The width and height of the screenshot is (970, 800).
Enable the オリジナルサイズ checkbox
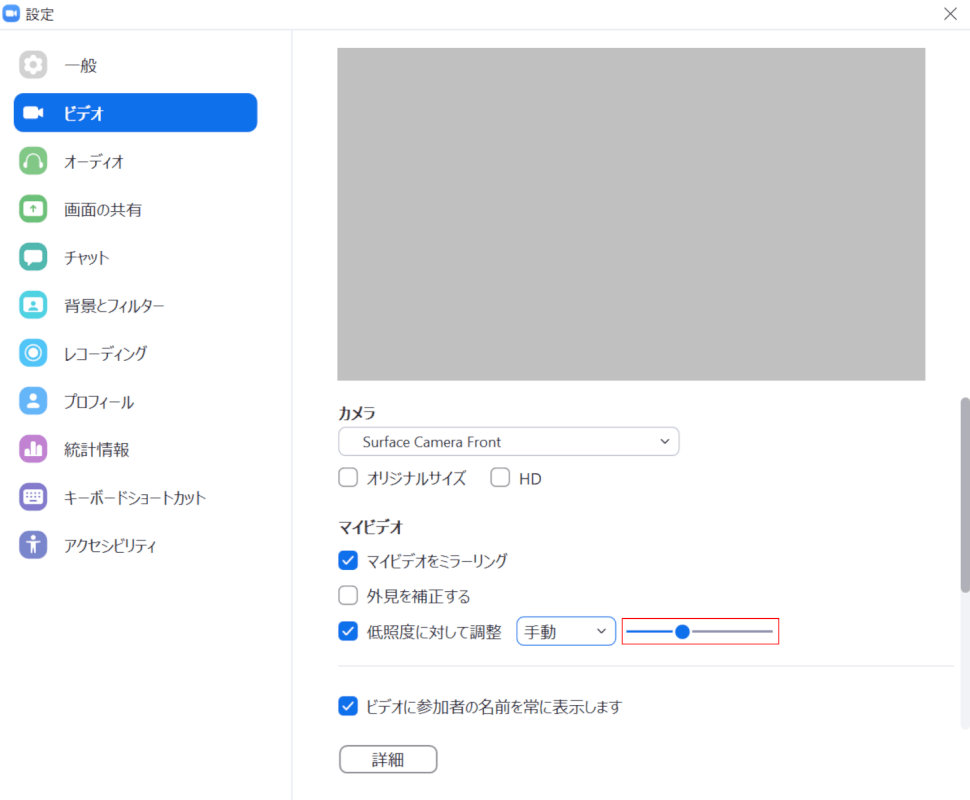(x=348, y=478)
